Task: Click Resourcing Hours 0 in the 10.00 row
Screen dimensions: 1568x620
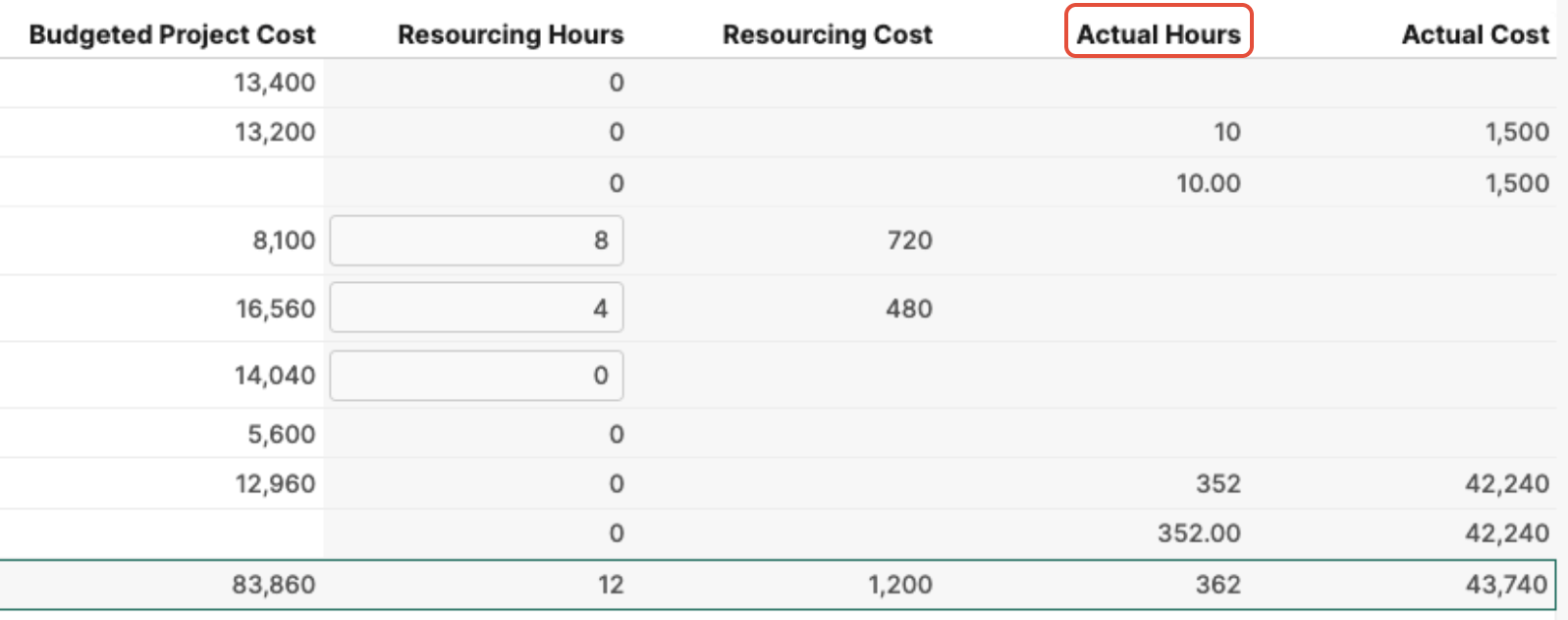Action: (x=617, y=183)
